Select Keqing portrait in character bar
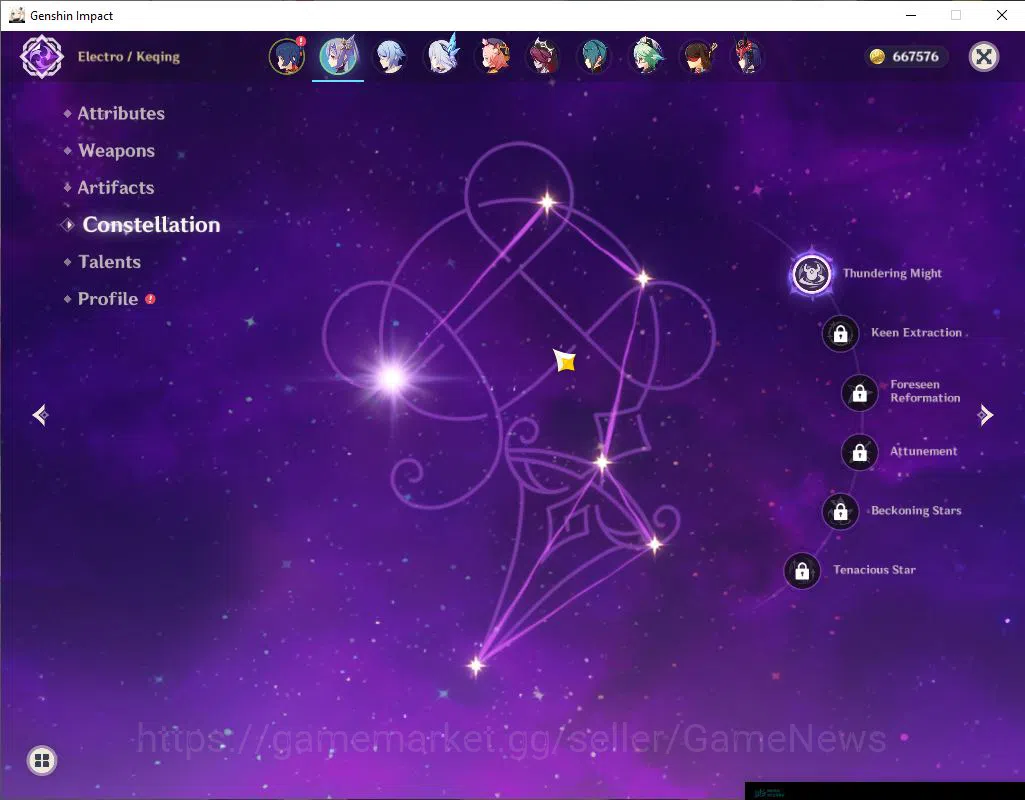This screenshot has height=800, width=1025. coord(338,56)
